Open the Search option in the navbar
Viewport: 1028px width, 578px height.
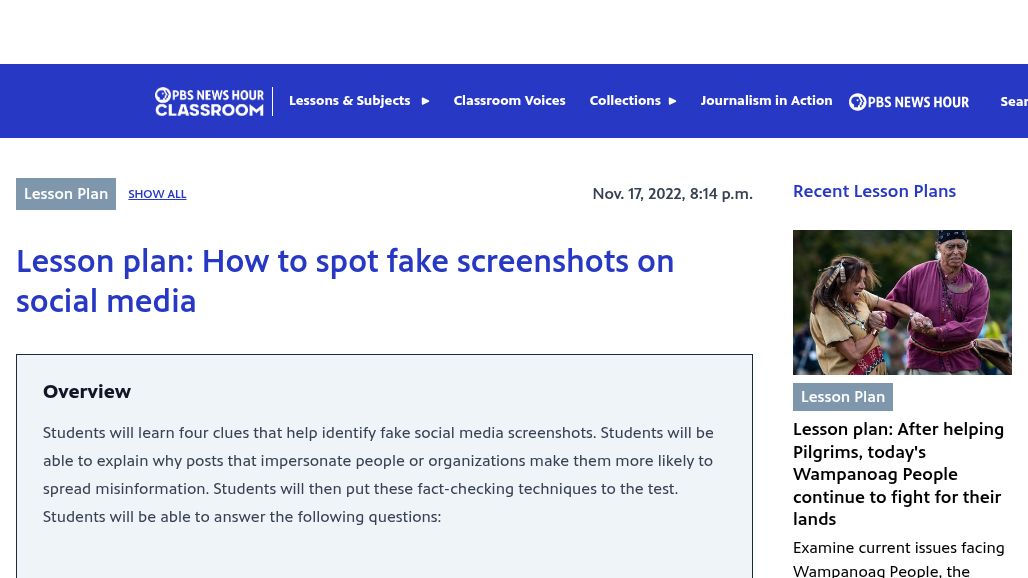coord(1013,101)
